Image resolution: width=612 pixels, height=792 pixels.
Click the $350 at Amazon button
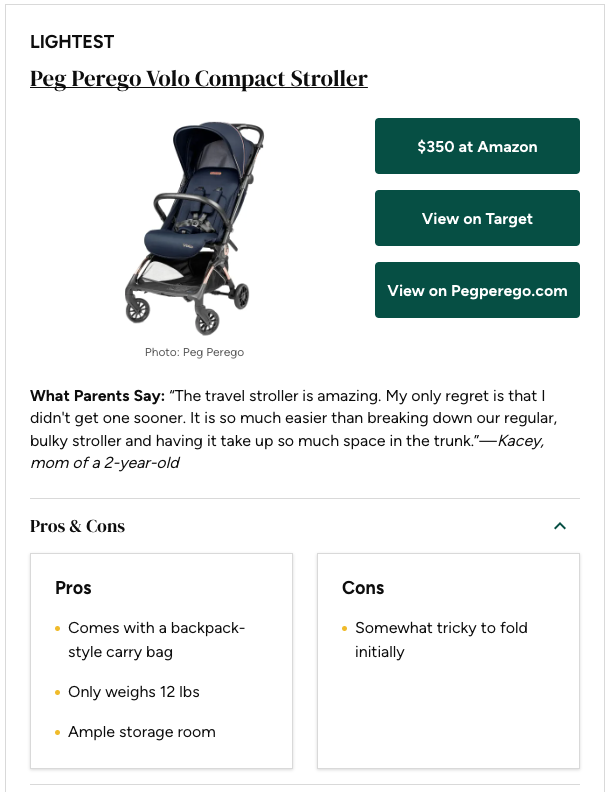pyautogui.click(x=477, y=146)
